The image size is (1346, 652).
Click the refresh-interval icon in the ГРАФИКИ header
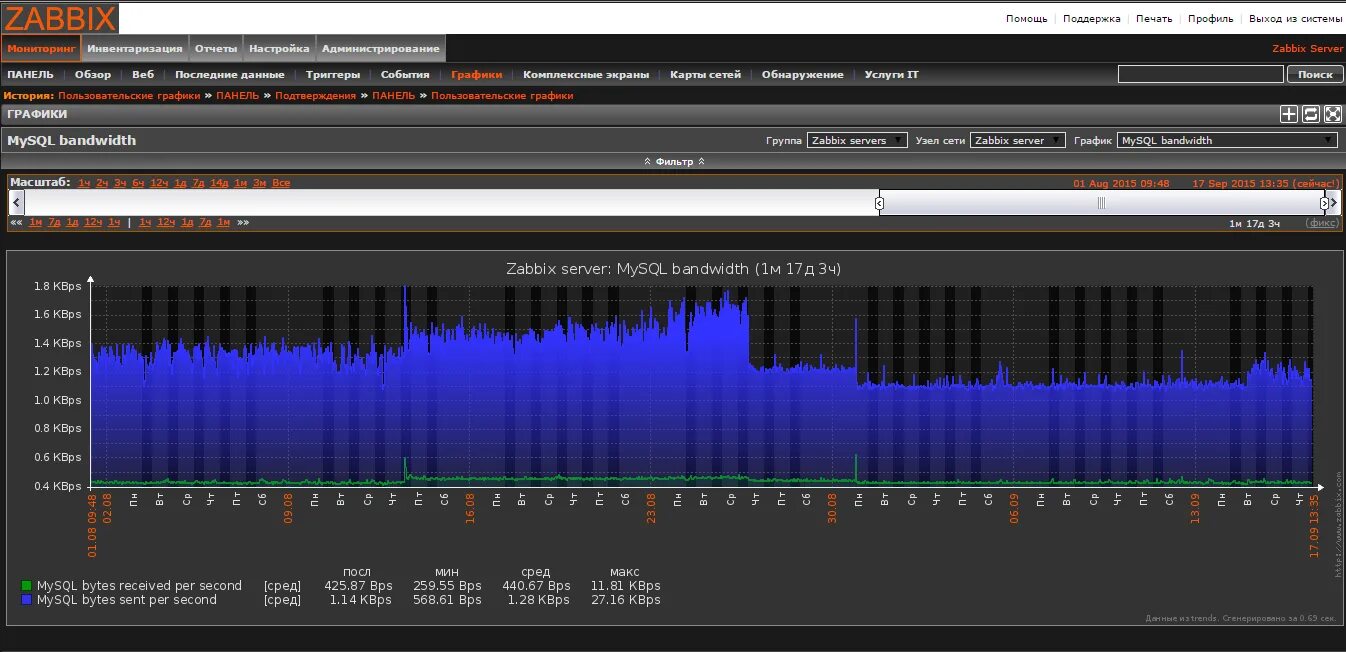[1310, 114]
